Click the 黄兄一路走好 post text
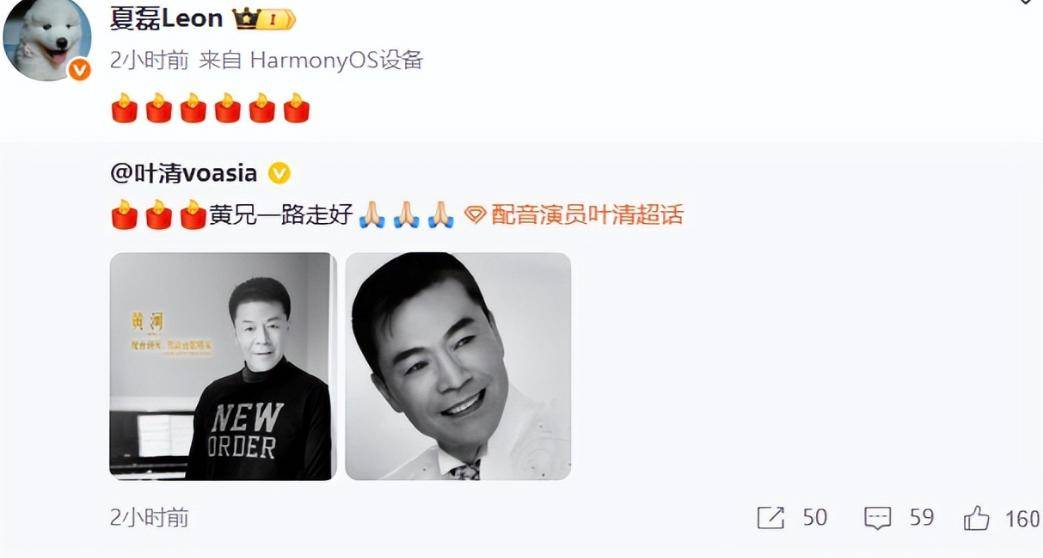Image resolution: width=1043 pixels, height=558 pixels. tap(281, 215)
